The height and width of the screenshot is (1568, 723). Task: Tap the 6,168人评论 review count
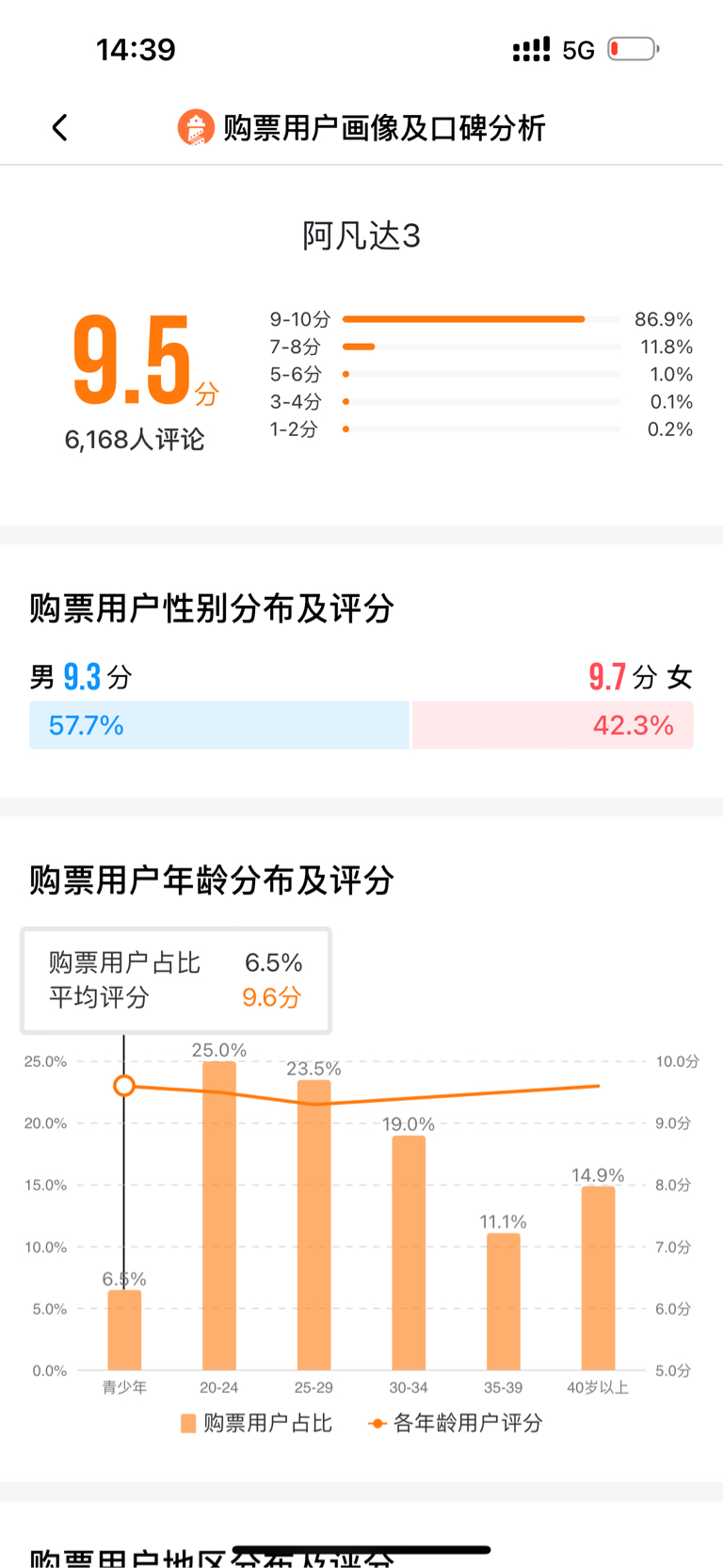[135, 440]
